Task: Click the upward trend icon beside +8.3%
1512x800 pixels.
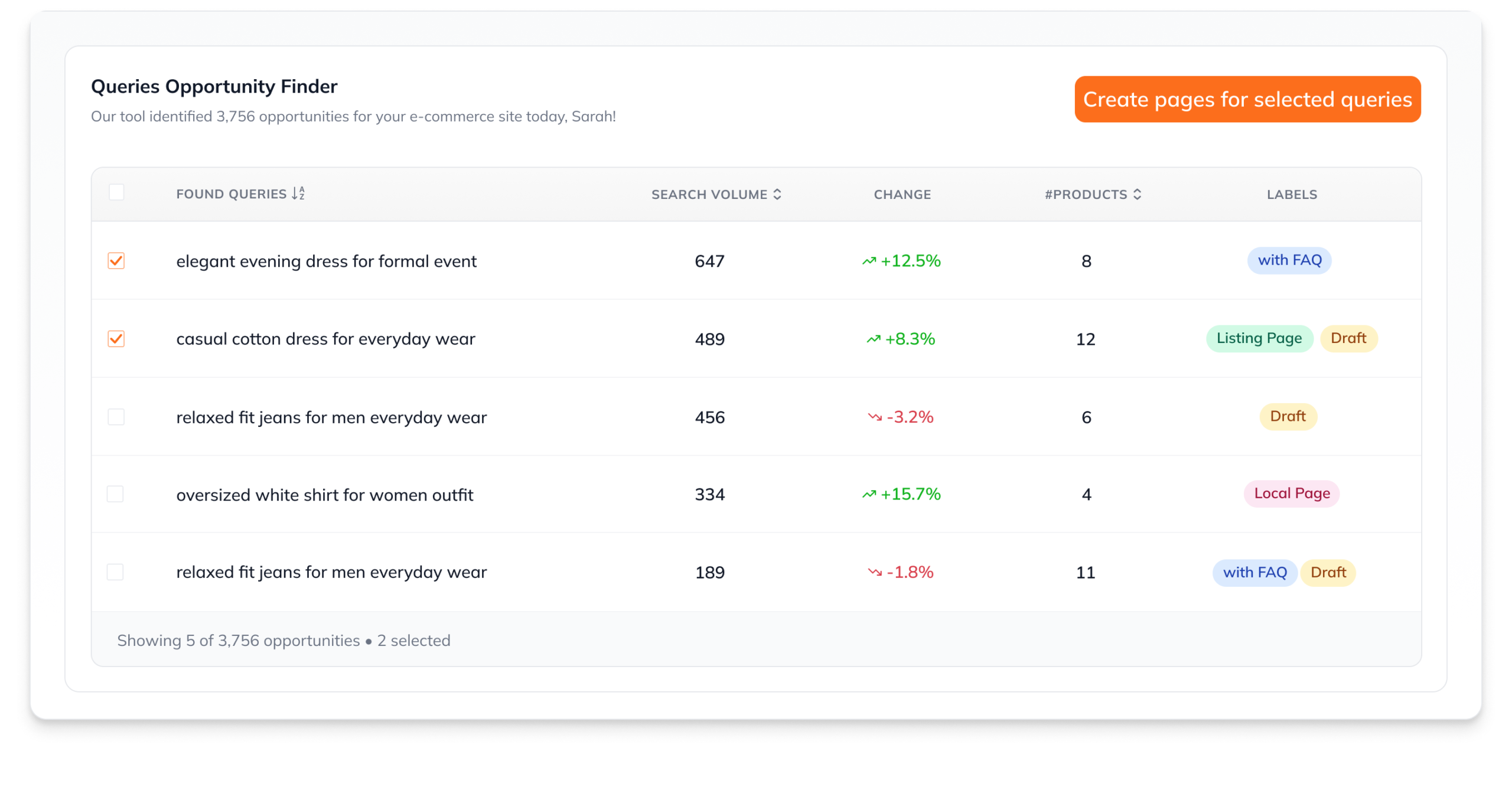Action: point(873,339)
